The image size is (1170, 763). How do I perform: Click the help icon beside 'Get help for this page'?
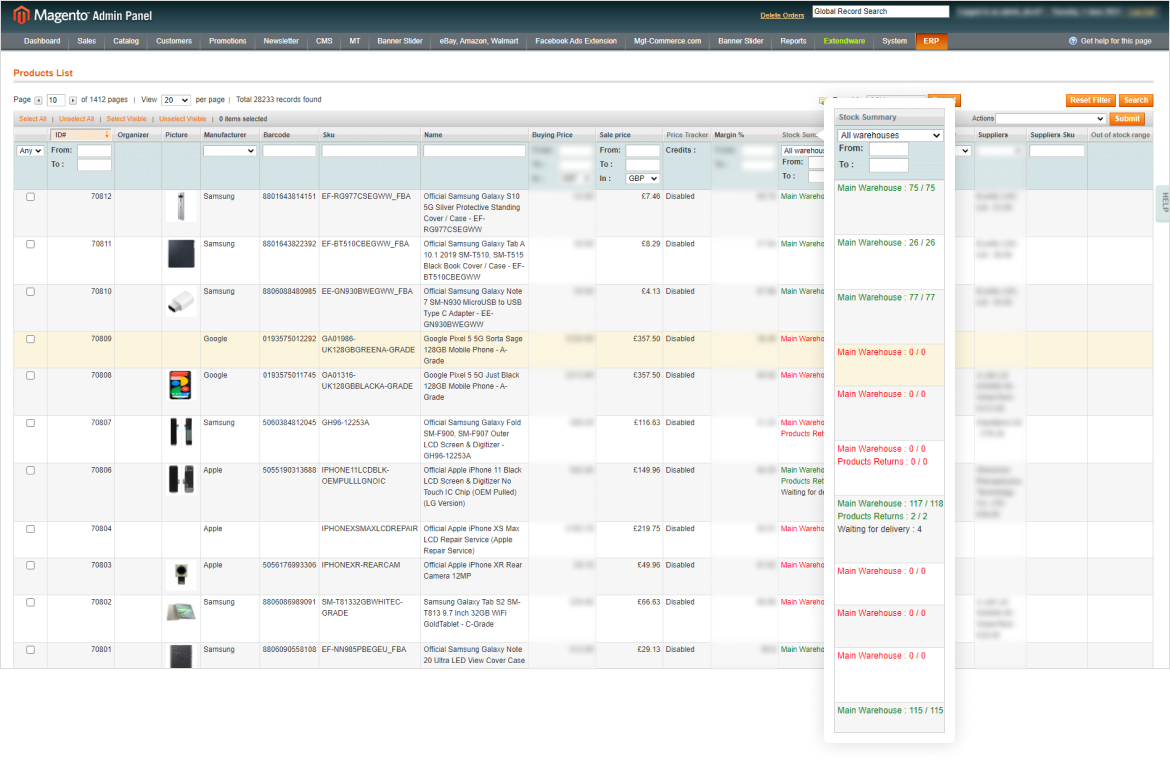[1073, 41]
